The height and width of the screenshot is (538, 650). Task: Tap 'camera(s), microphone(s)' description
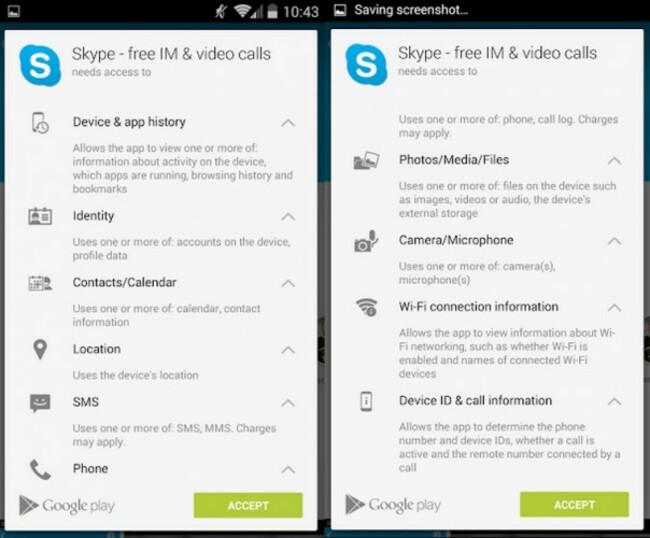[x=477, y=273]
